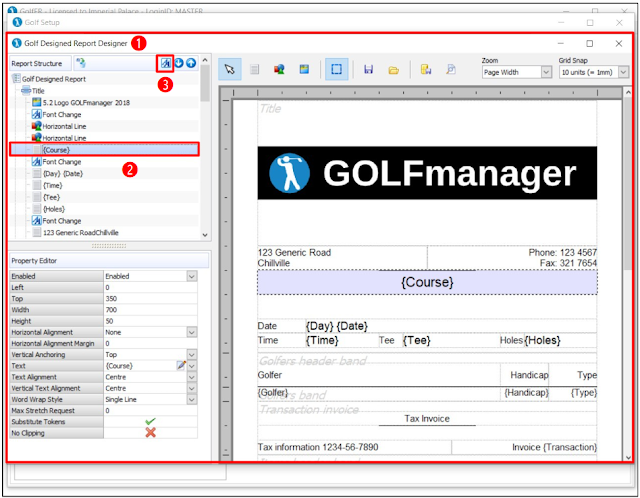
Task: Click the tree refresh icon beside Report Structure
Action: 81,63
